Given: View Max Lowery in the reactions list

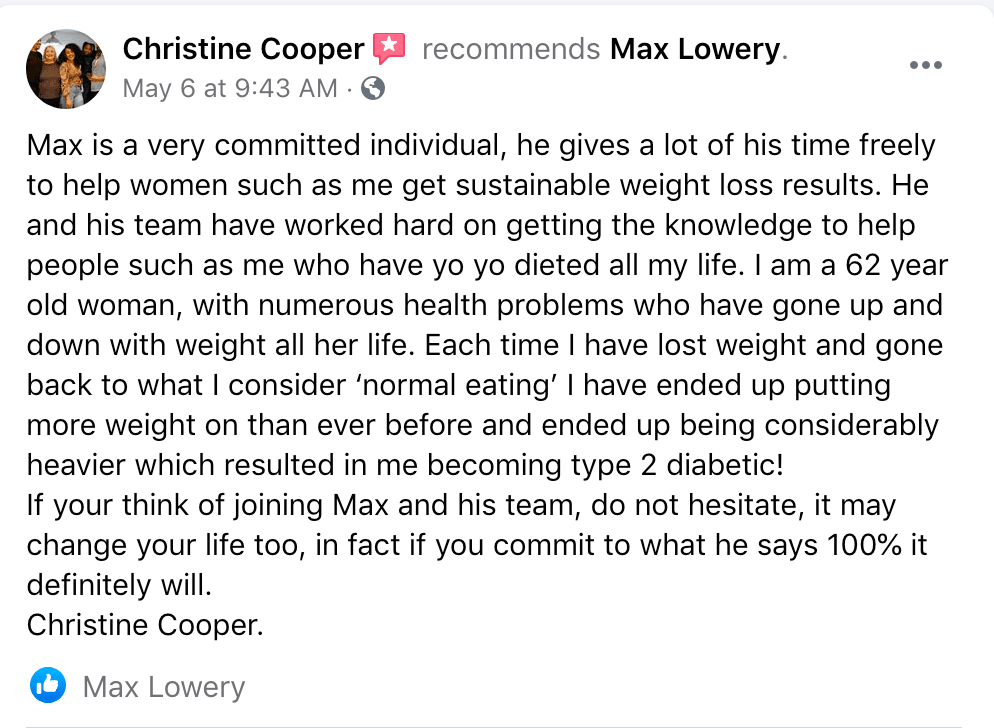Looking at the screenshot, I should click(164, 687).
